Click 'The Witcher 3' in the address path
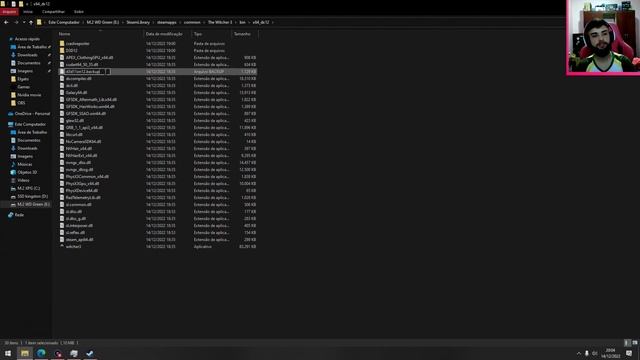The height and width of the screenshot is (360, 640). [x=220, y=22]
